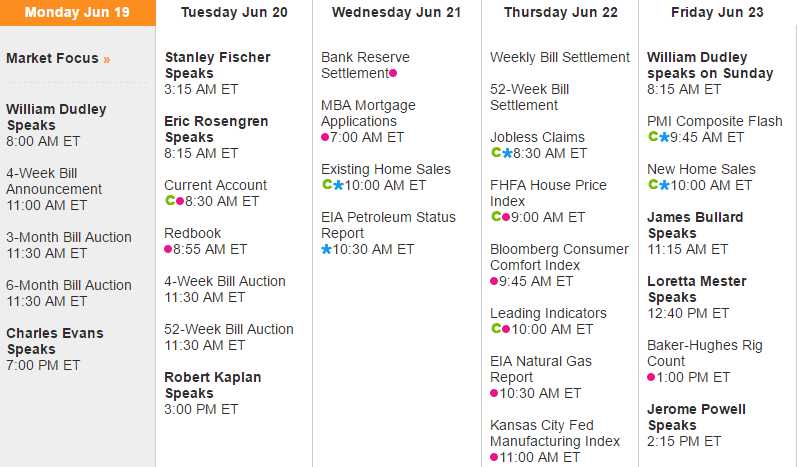The height and width of the screenshot is (467, 798).
Task: Open the Kansas City Fed Manufacturing Index link
Action: pyautogui.click(x=555, y=433)
